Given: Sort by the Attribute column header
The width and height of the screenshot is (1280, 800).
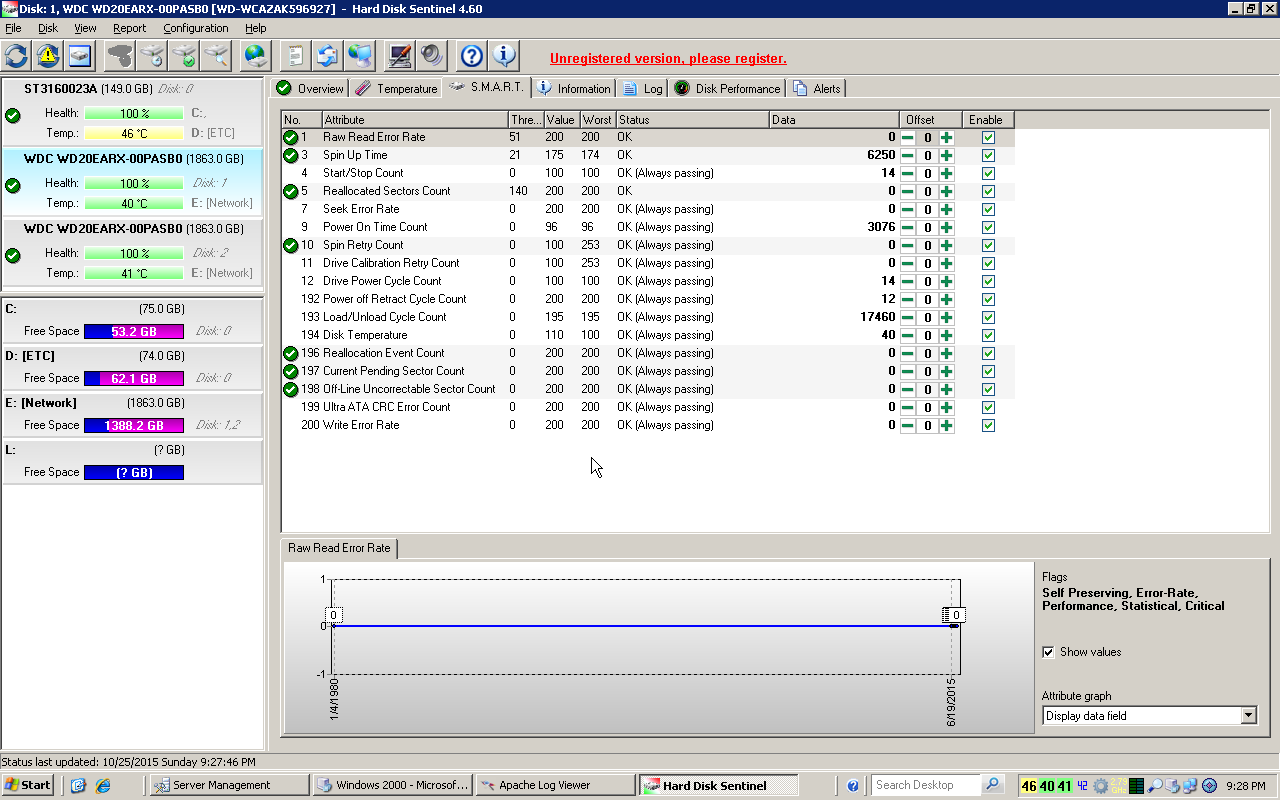Looking at the screenshot, I should click(x=414, y=119).
